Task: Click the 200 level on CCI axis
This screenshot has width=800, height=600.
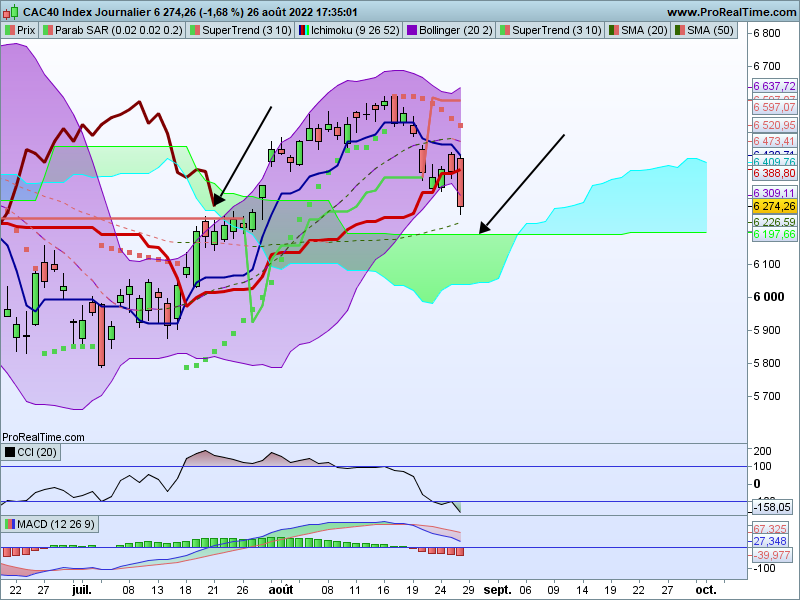Action: click(763, 451)
